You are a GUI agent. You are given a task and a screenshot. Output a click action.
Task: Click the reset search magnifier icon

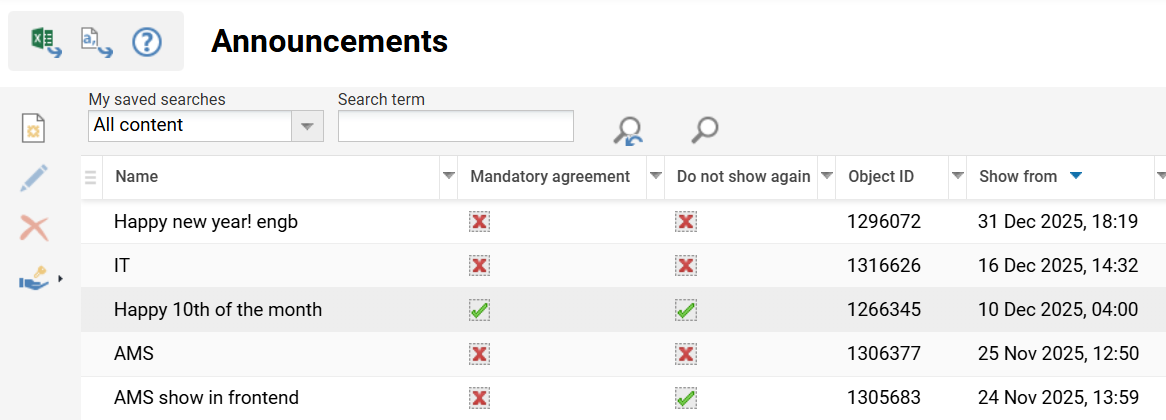pyautogui.click(x=628, y=130)
